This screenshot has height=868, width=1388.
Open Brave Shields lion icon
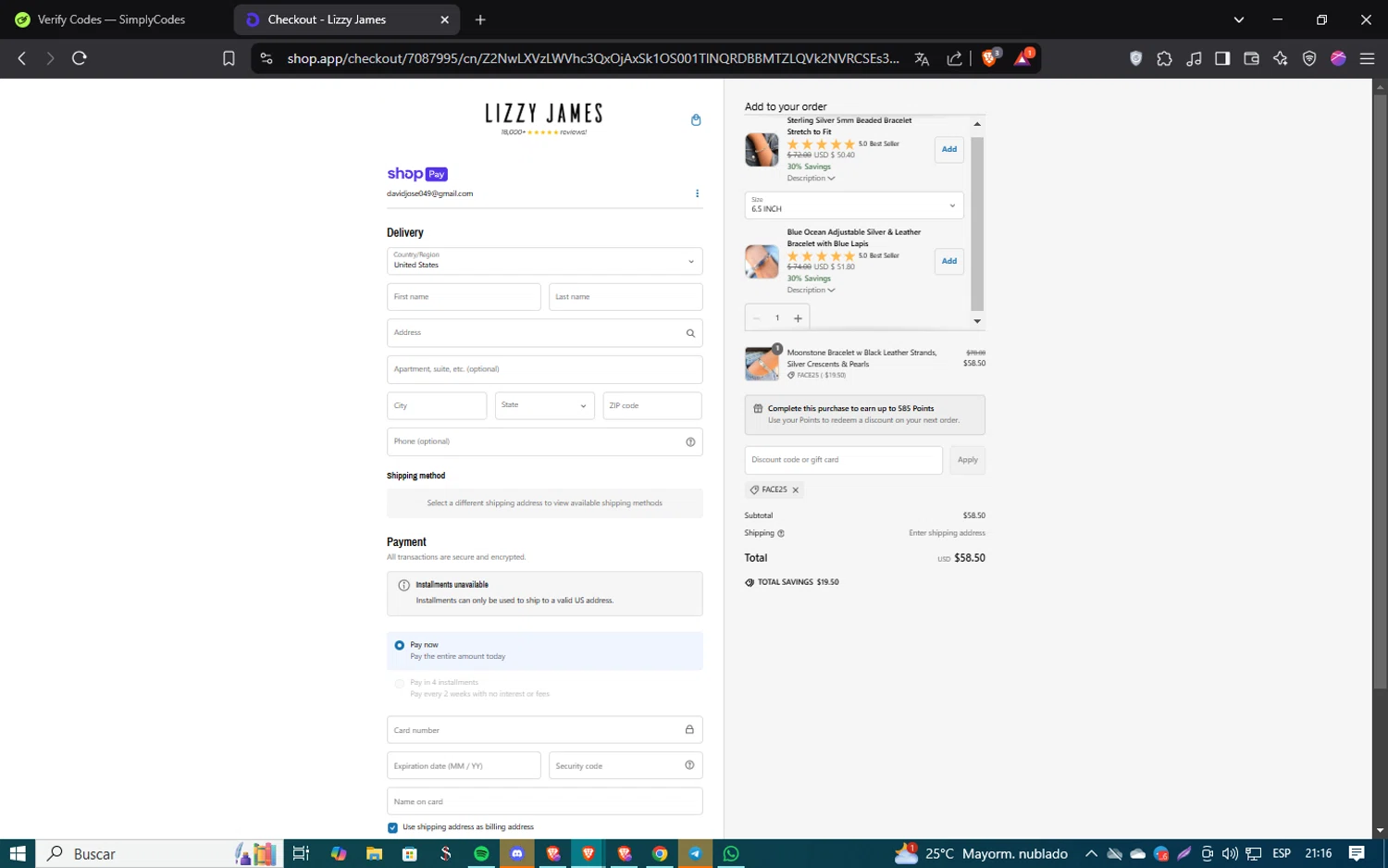tap(990, 57)
